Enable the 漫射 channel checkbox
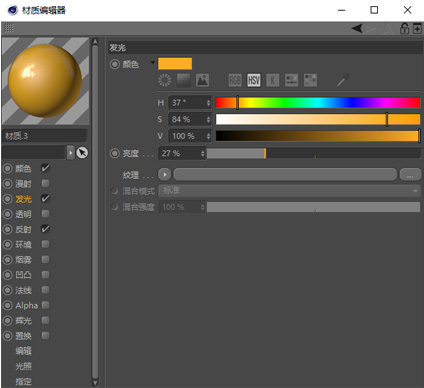The height and width of the screenshot is (388, 424). click(45, 183)
